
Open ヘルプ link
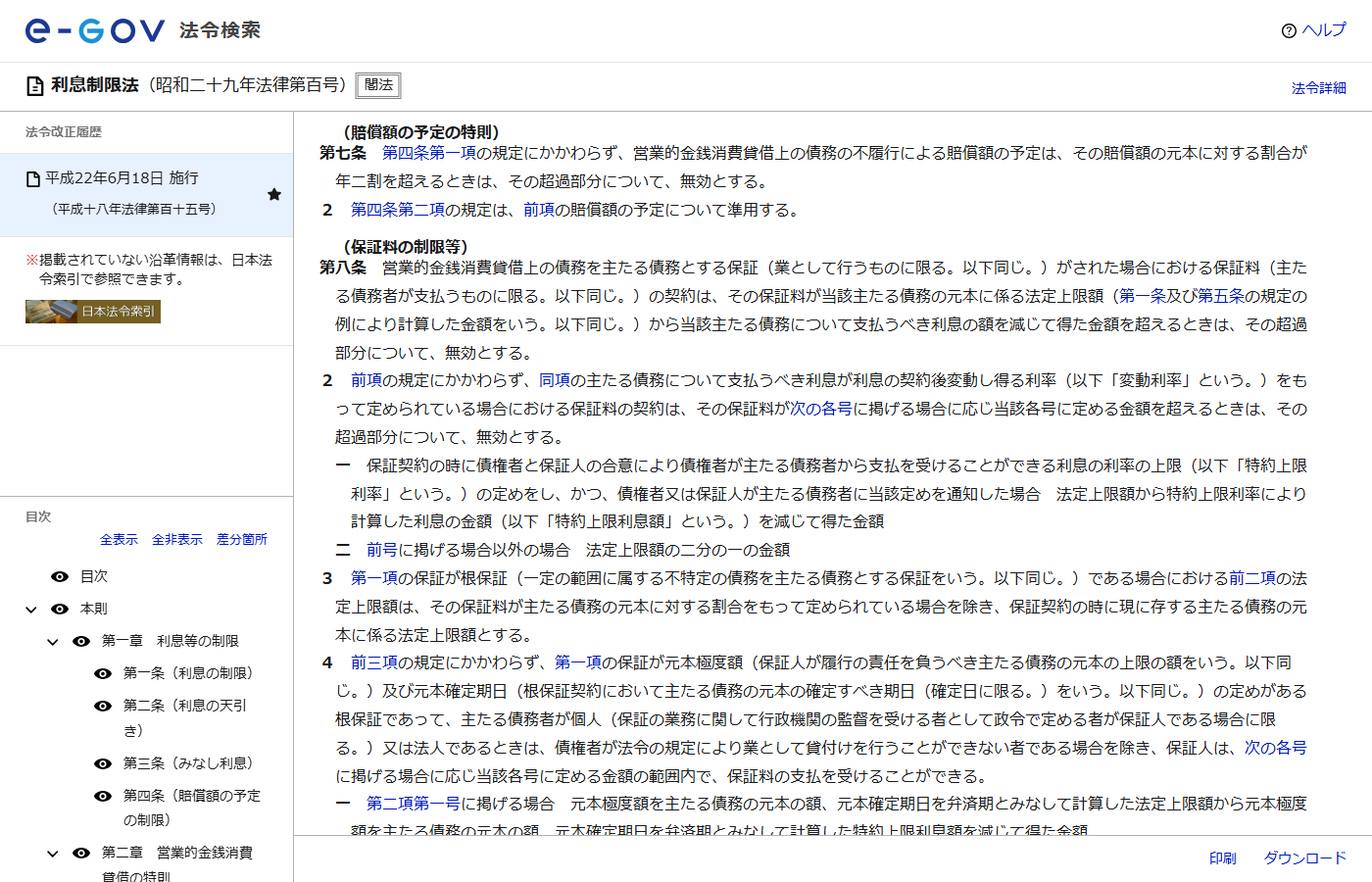click(1324, 30)
